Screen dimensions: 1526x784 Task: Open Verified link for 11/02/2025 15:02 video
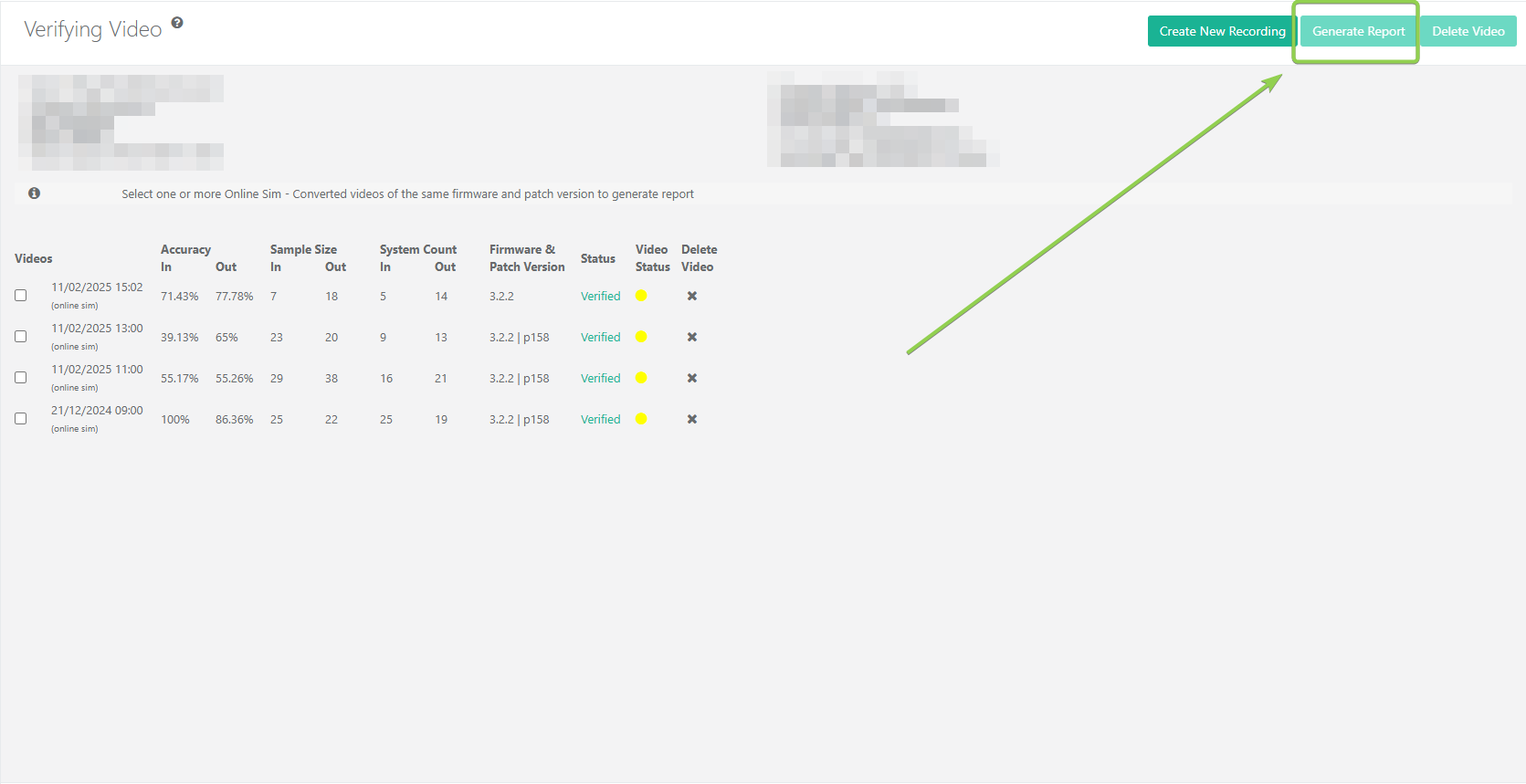[600, 297]
